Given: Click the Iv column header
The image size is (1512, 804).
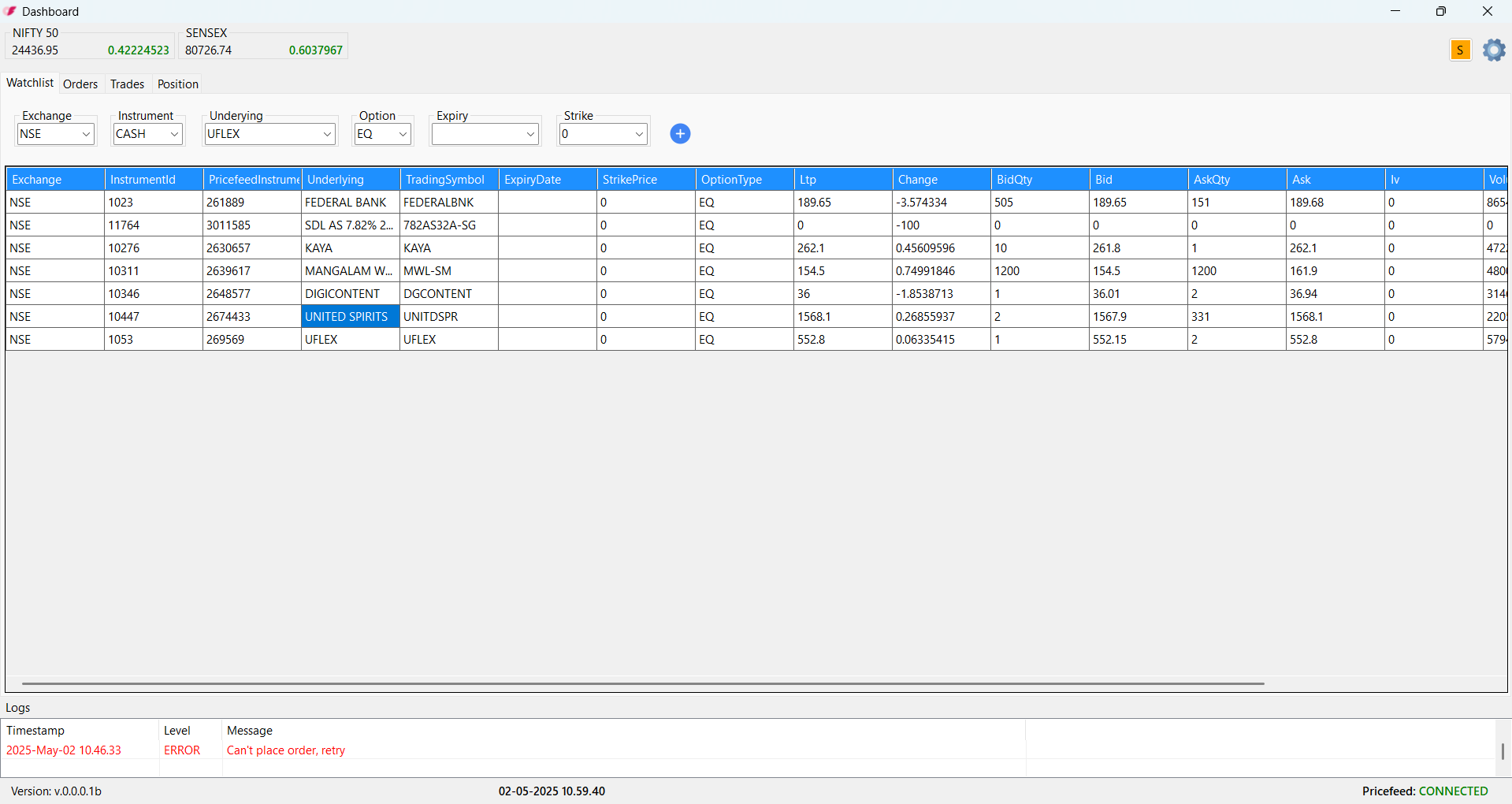Looking at the screenshot, I should click(x=1434, y=180).
